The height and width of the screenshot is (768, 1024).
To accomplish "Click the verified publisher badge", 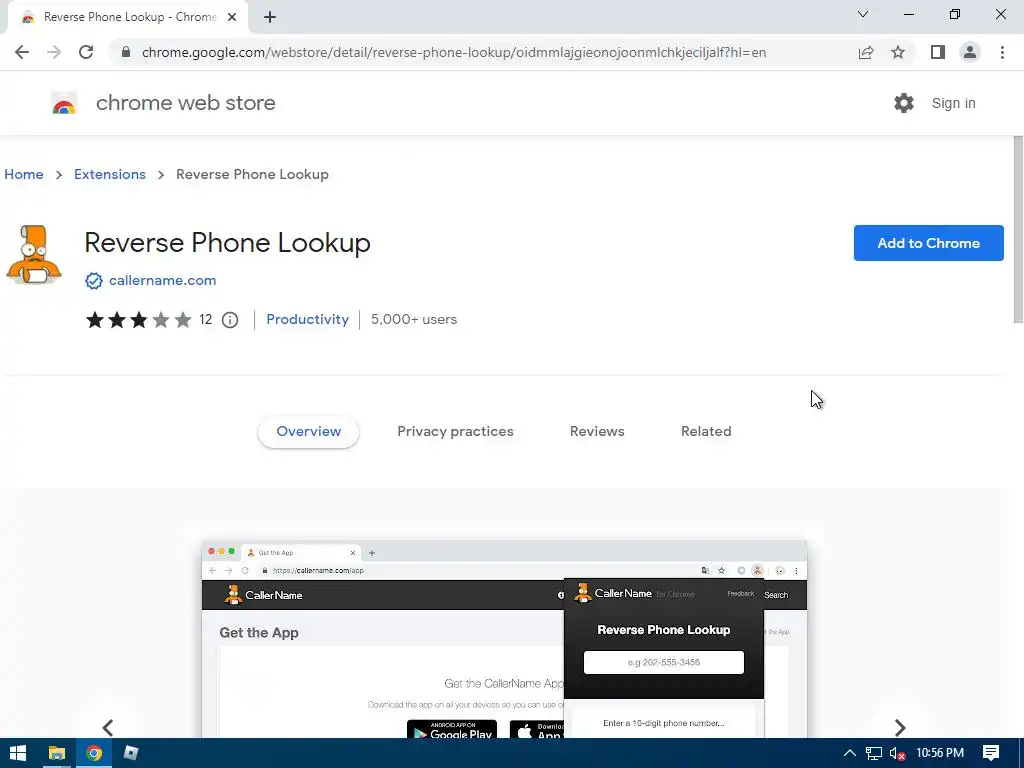I will (x=94, y=281).
